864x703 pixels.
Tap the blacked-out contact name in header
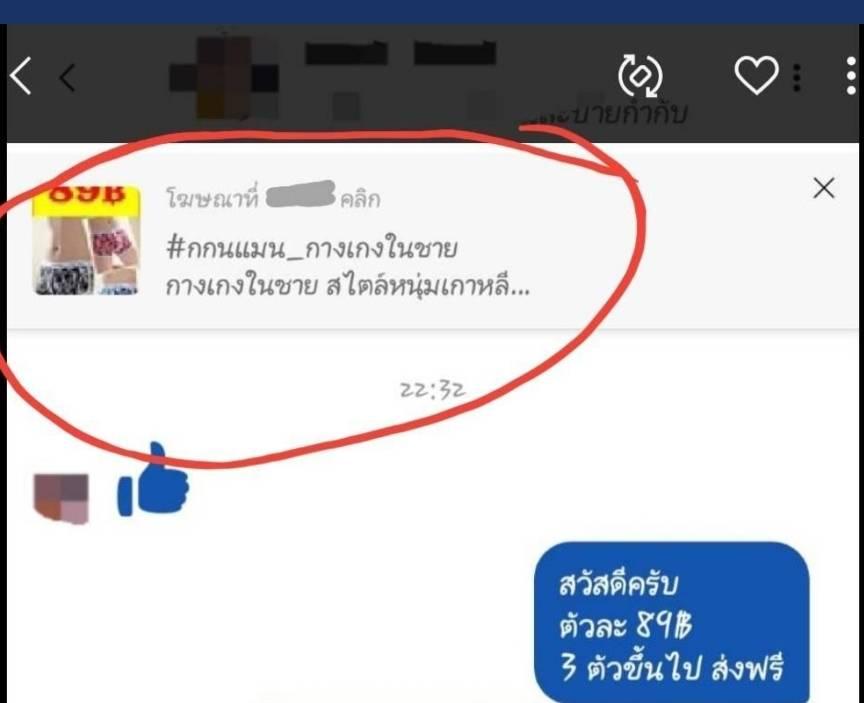(x=401, y=53)
